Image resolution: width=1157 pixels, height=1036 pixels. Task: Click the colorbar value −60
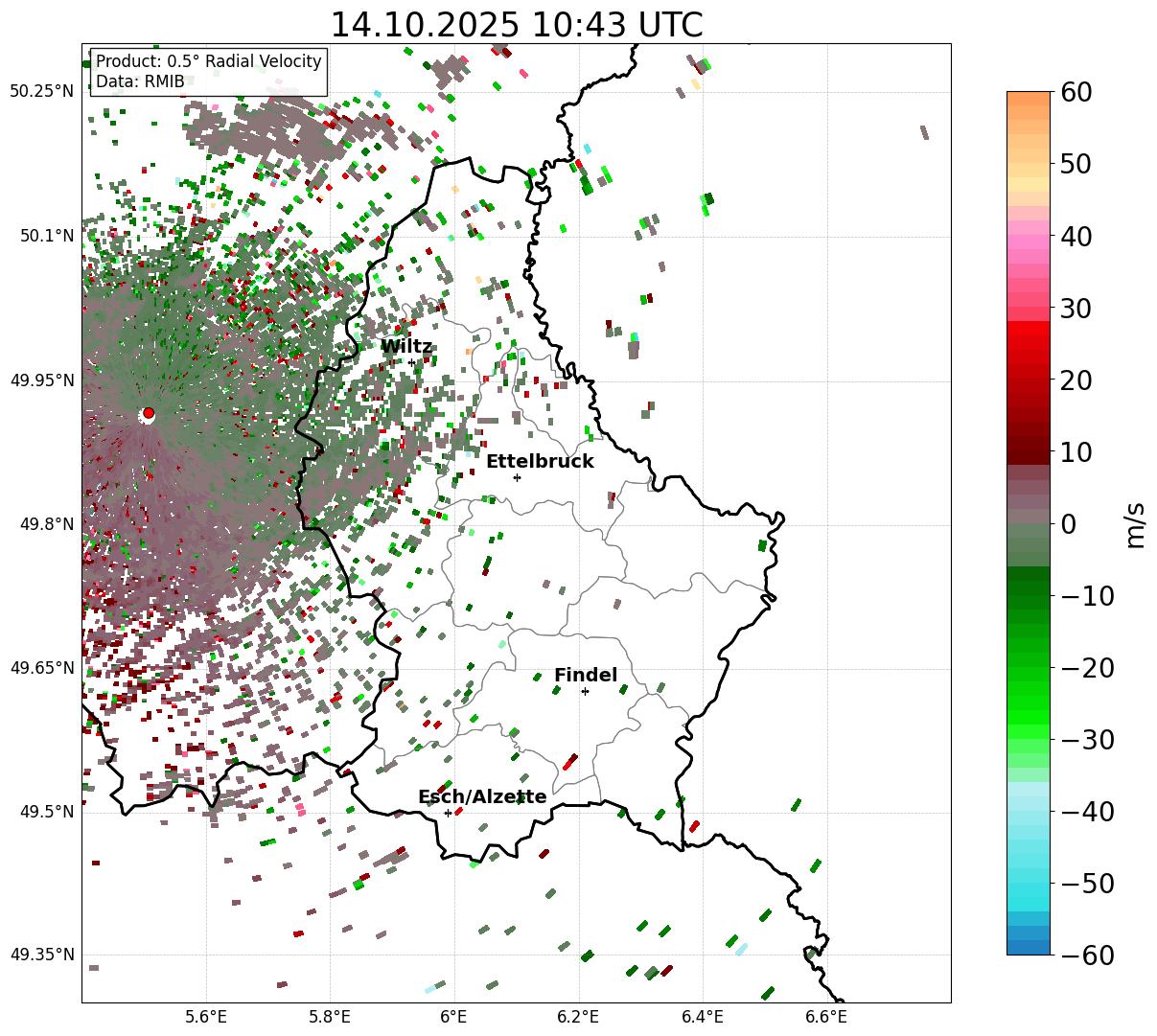tap(1087, 955)
